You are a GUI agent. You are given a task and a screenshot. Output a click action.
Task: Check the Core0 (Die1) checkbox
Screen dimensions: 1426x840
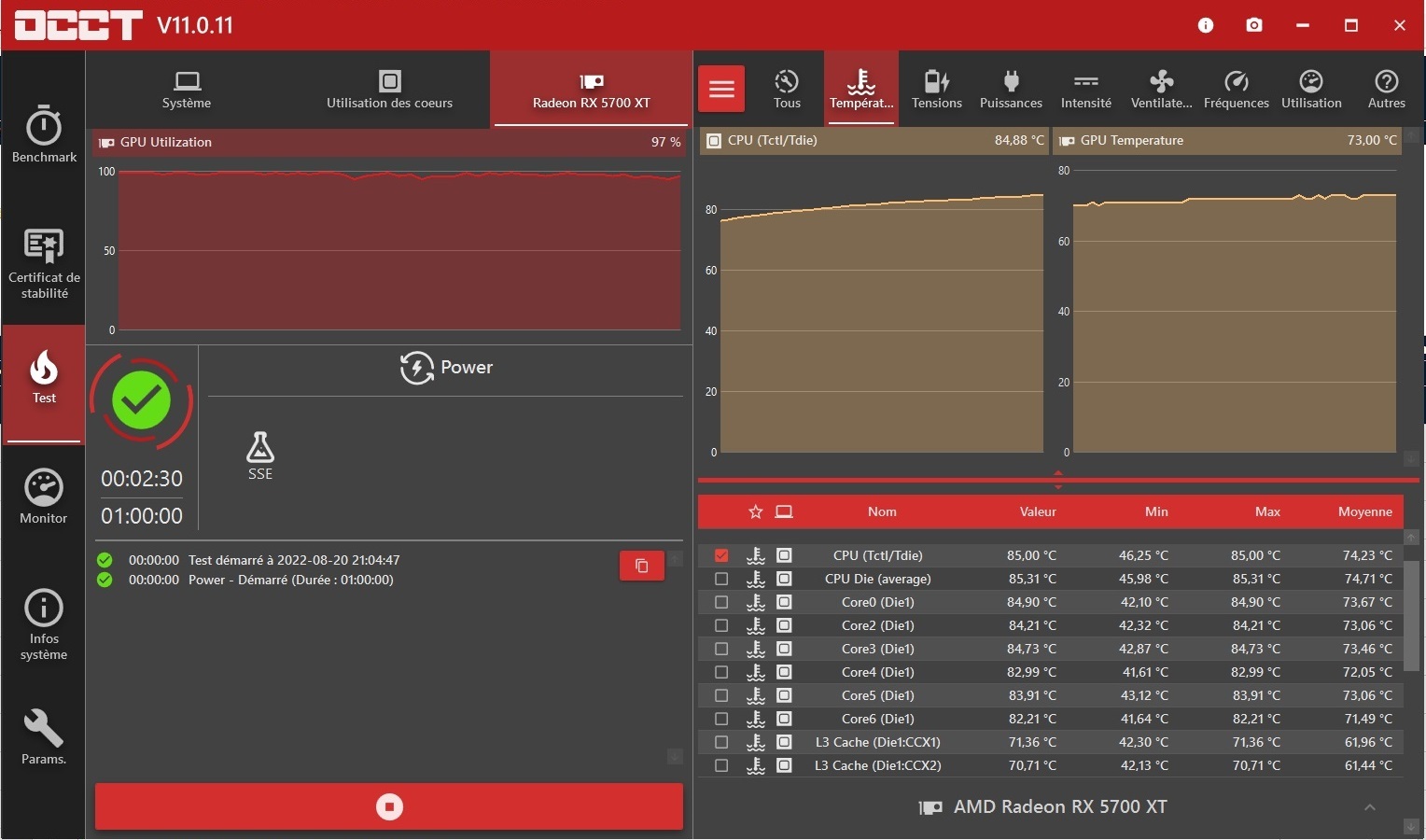point(721,602)
